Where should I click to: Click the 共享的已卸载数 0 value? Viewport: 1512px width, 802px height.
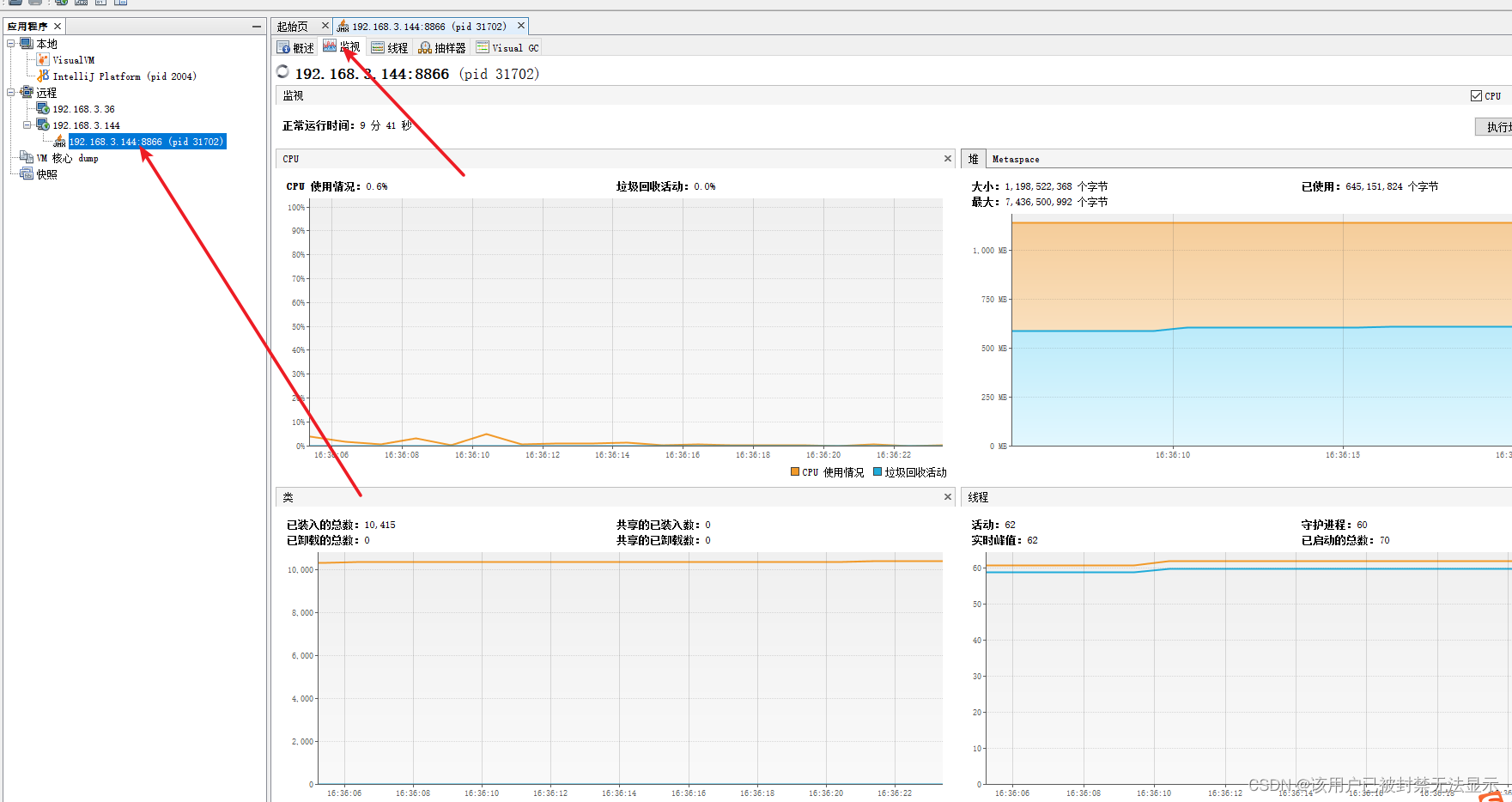tap(707, 540)
